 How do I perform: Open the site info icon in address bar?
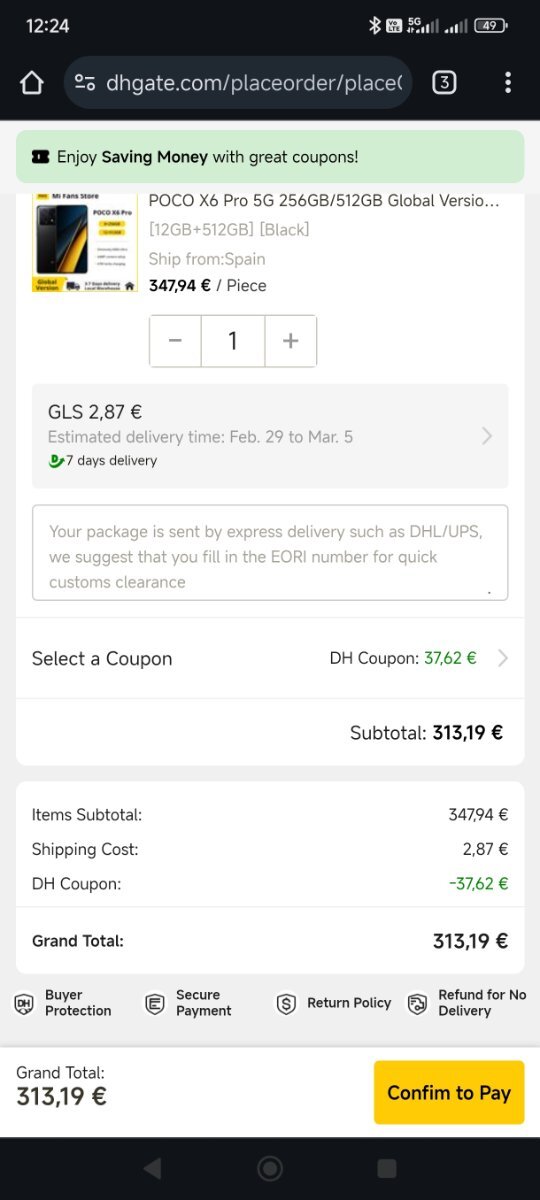click(x=86, y=83)
